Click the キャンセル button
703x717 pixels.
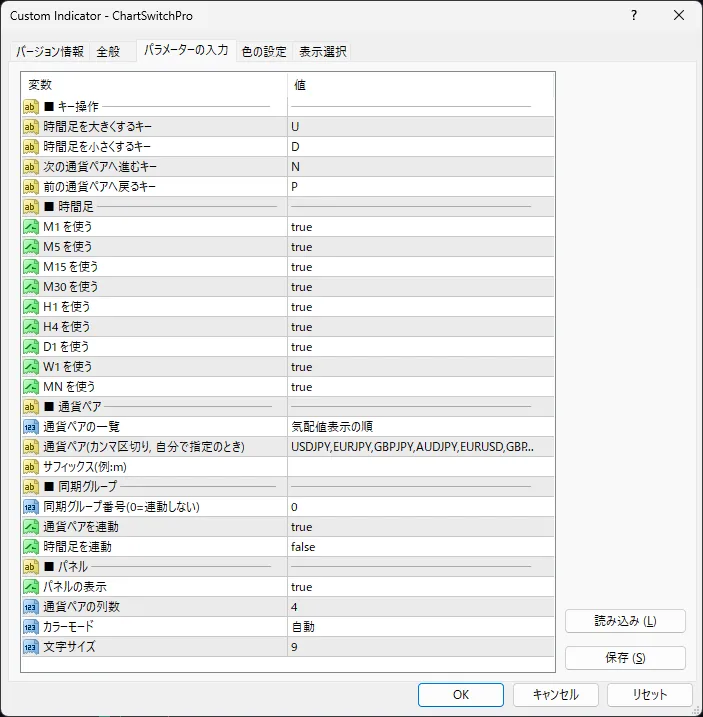tap(556, 695)
